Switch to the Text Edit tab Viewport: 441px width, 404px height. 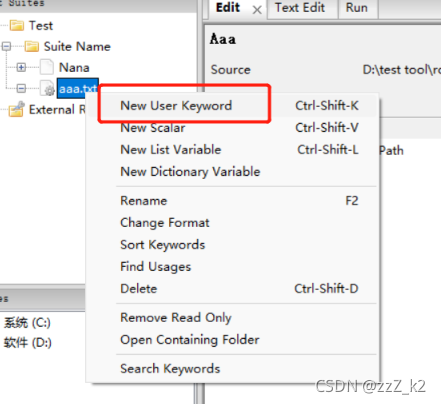(x=300, y=8)
